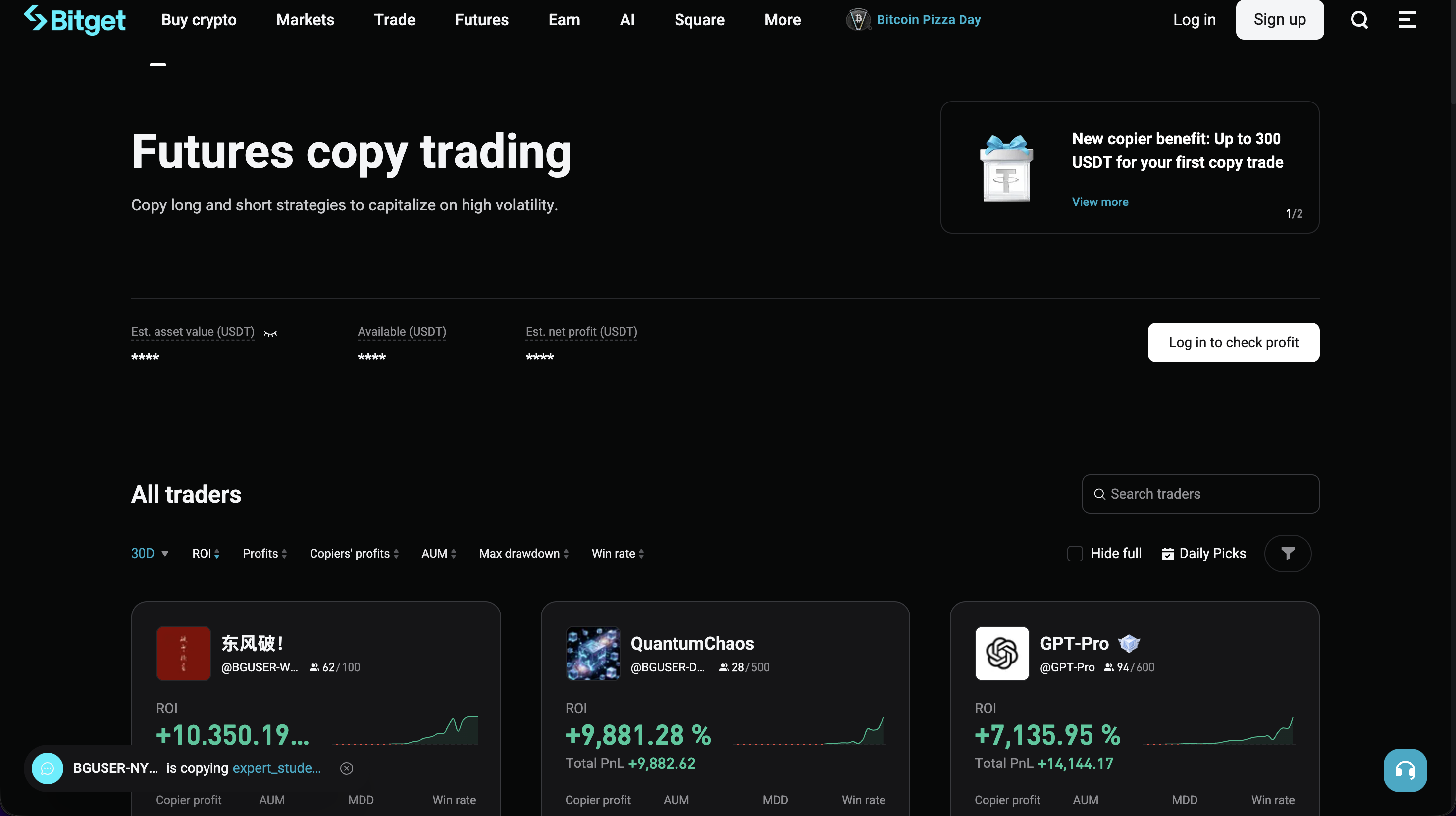
Task: Sort traders by Profits
Action: pyautogui.click(x=264, y=553)
